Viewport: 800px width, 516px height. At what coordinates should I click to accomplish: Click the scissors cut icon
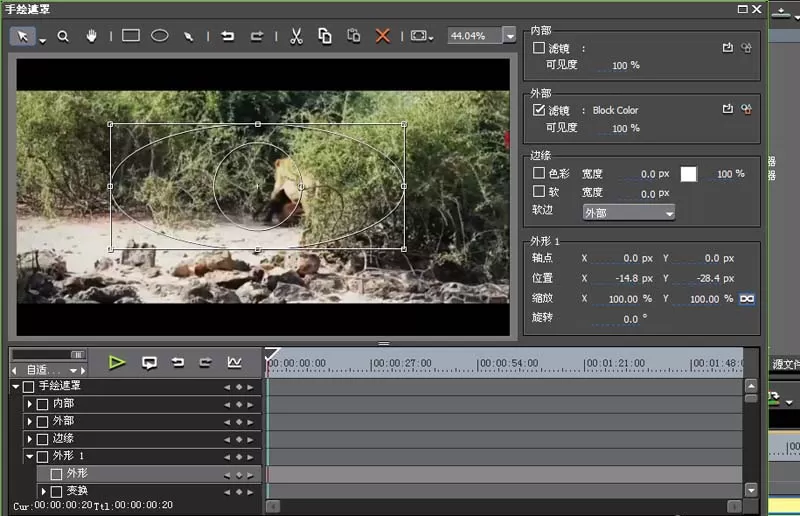point(296,36)
